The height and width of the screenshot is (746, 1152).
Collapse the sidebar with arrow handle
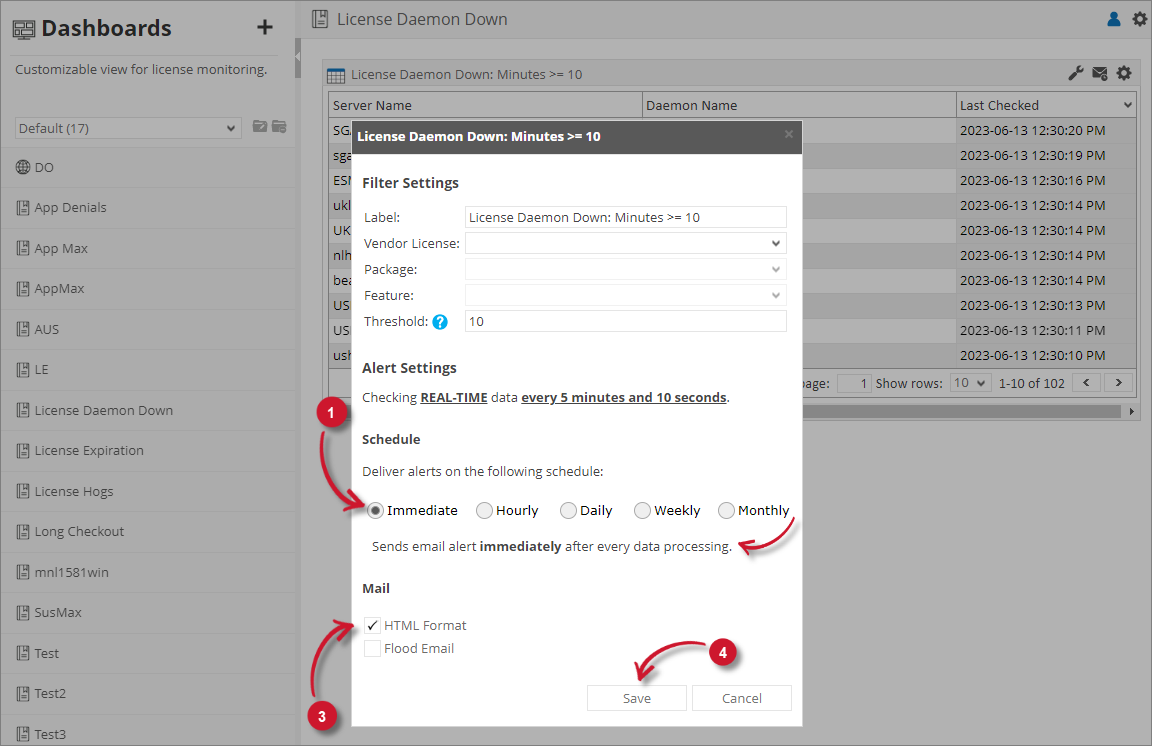click(x=298, y=56)
